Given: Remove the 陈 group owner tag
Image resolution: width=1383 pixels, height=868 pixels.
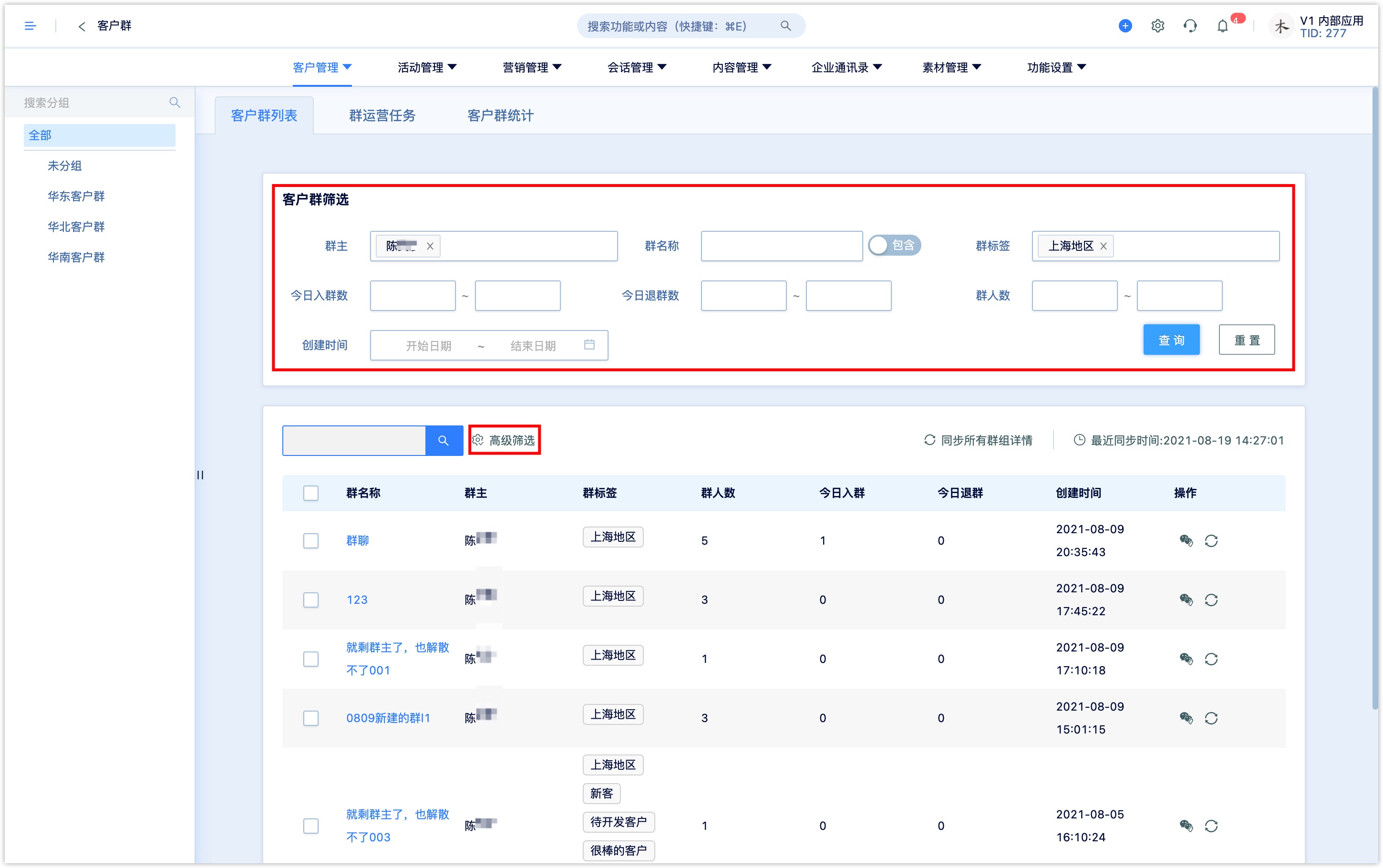Looking at the screenshot, I should [430, 246].
